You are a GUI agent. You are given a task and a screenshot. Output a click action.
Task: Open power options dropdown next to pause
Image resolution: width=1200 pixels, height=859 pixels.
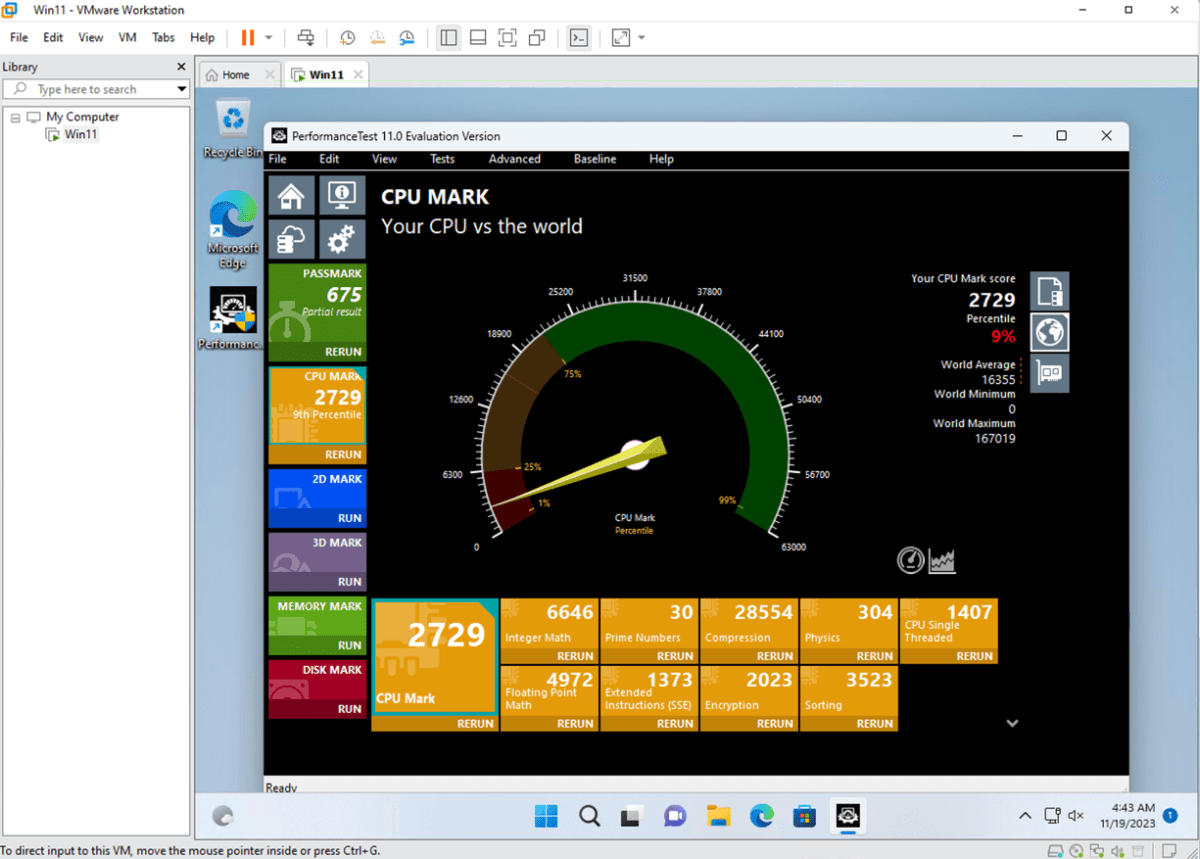pos(269,38)
